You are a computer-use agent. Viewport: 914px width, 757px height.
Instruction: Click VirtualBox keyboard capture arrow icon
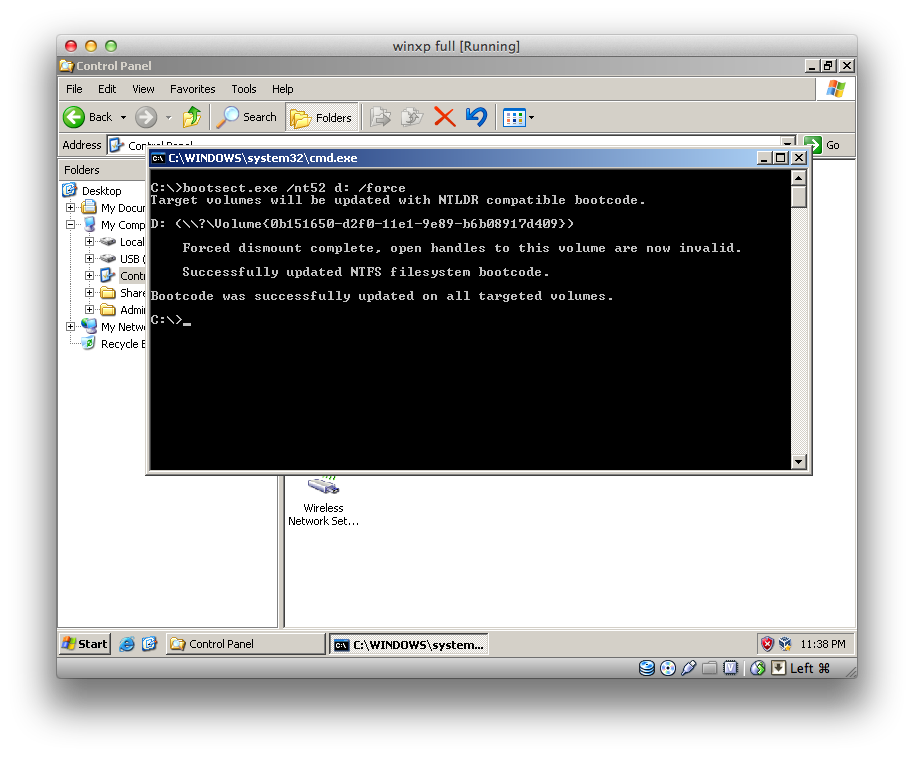coord(778,668)
